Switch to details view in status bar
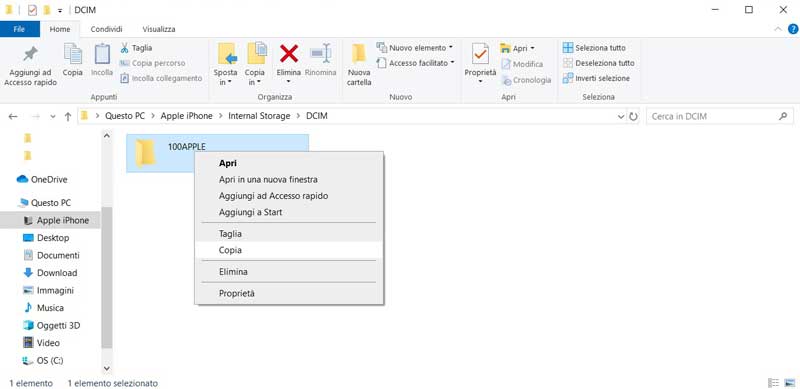The height and width of the screenshot is (389, 800). coord(773,383)
